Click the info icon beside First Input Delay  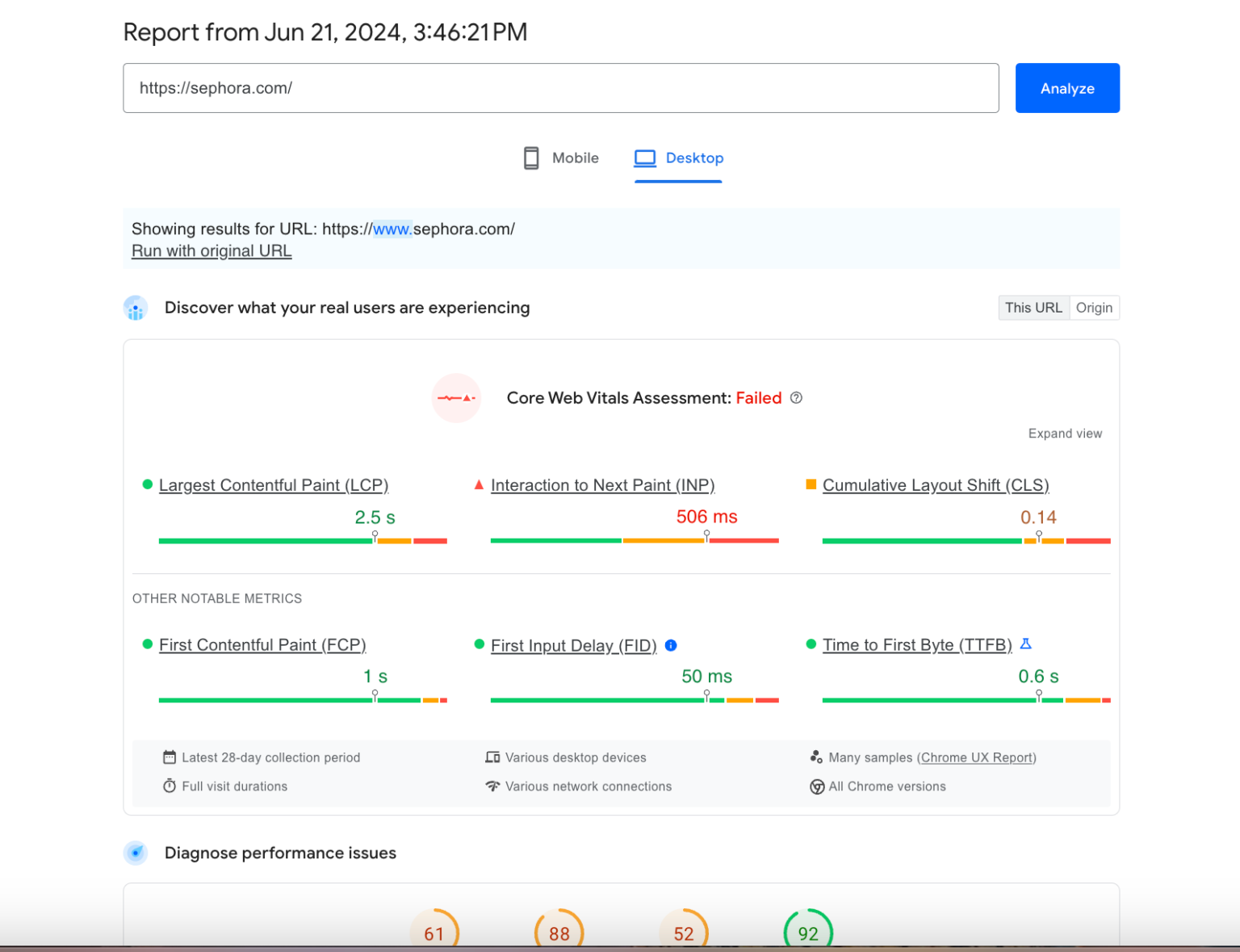tap(671, 645)
